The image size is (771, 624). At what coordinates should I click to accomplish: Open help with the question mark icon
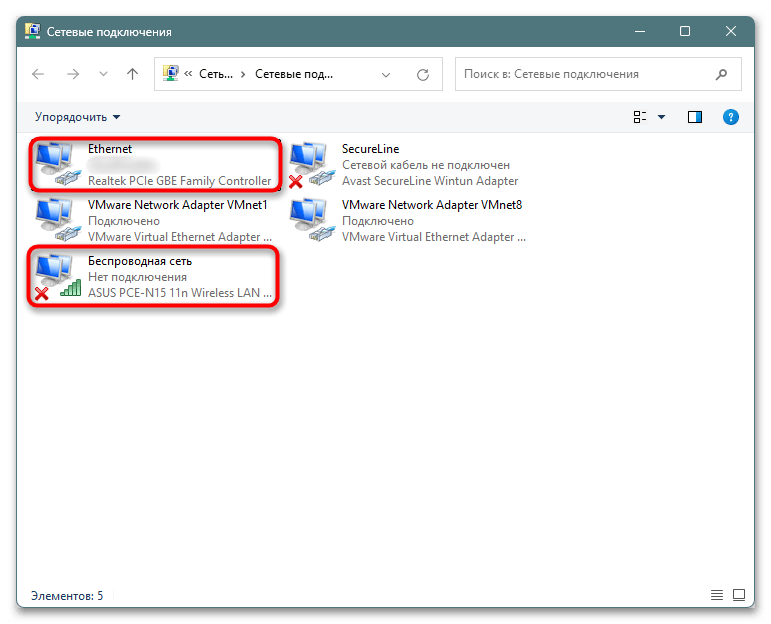[x=731, y=117]
